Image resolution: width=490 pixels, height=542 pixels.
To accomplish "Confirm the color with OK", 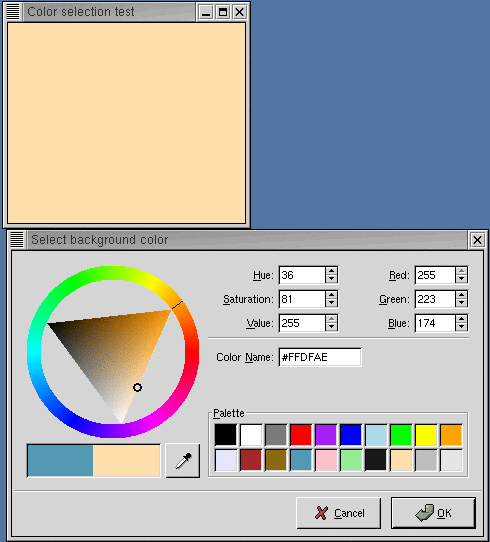I will pyautogui.click(x=433, y=513).
